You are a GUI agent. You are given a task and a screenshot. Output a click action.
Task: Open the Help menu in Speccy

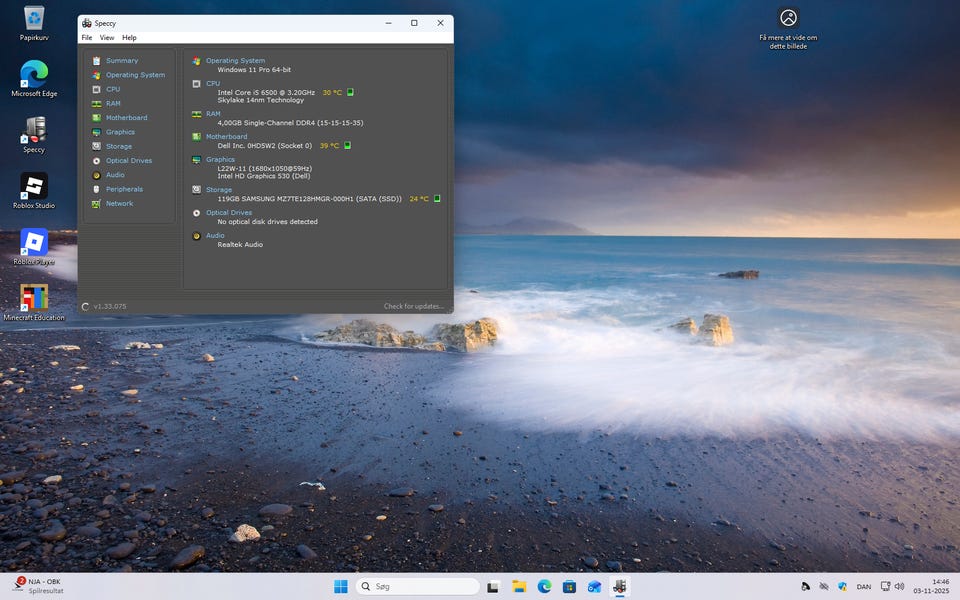click(129, 38)
